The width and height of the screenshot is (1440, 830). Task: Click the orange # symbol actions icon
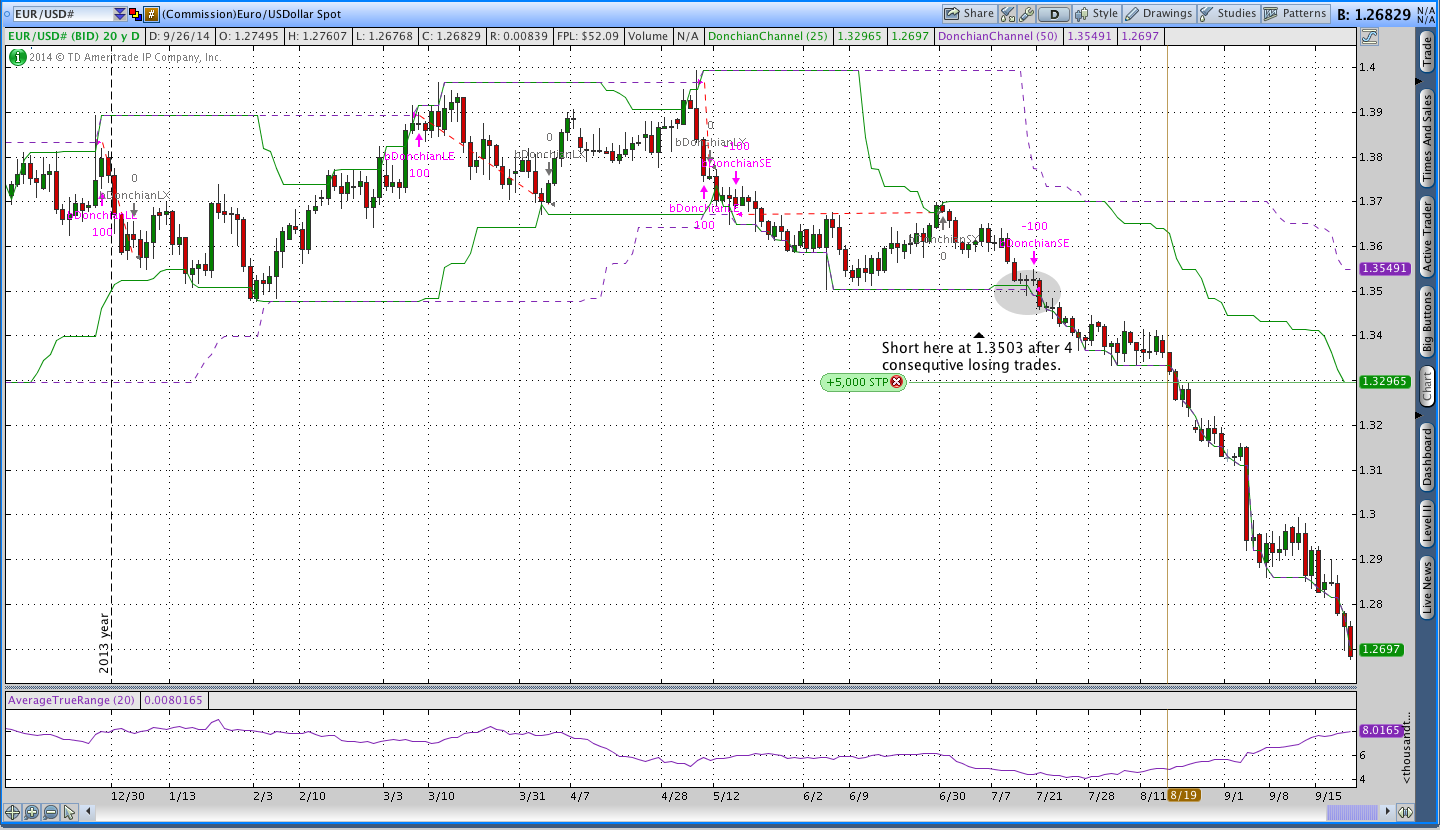click(x=151, y=14)
